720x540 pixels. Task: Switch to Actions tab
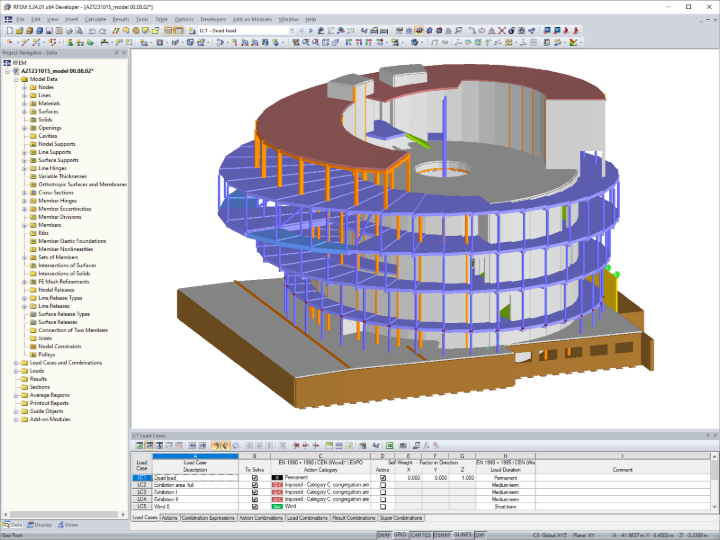click(169, 518)
